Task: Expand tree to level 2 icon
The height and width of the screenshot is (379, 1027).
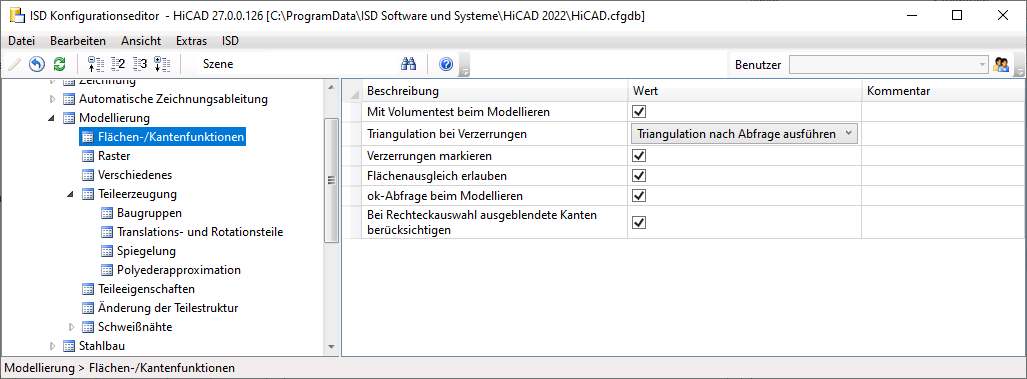Action: point(118,64)
